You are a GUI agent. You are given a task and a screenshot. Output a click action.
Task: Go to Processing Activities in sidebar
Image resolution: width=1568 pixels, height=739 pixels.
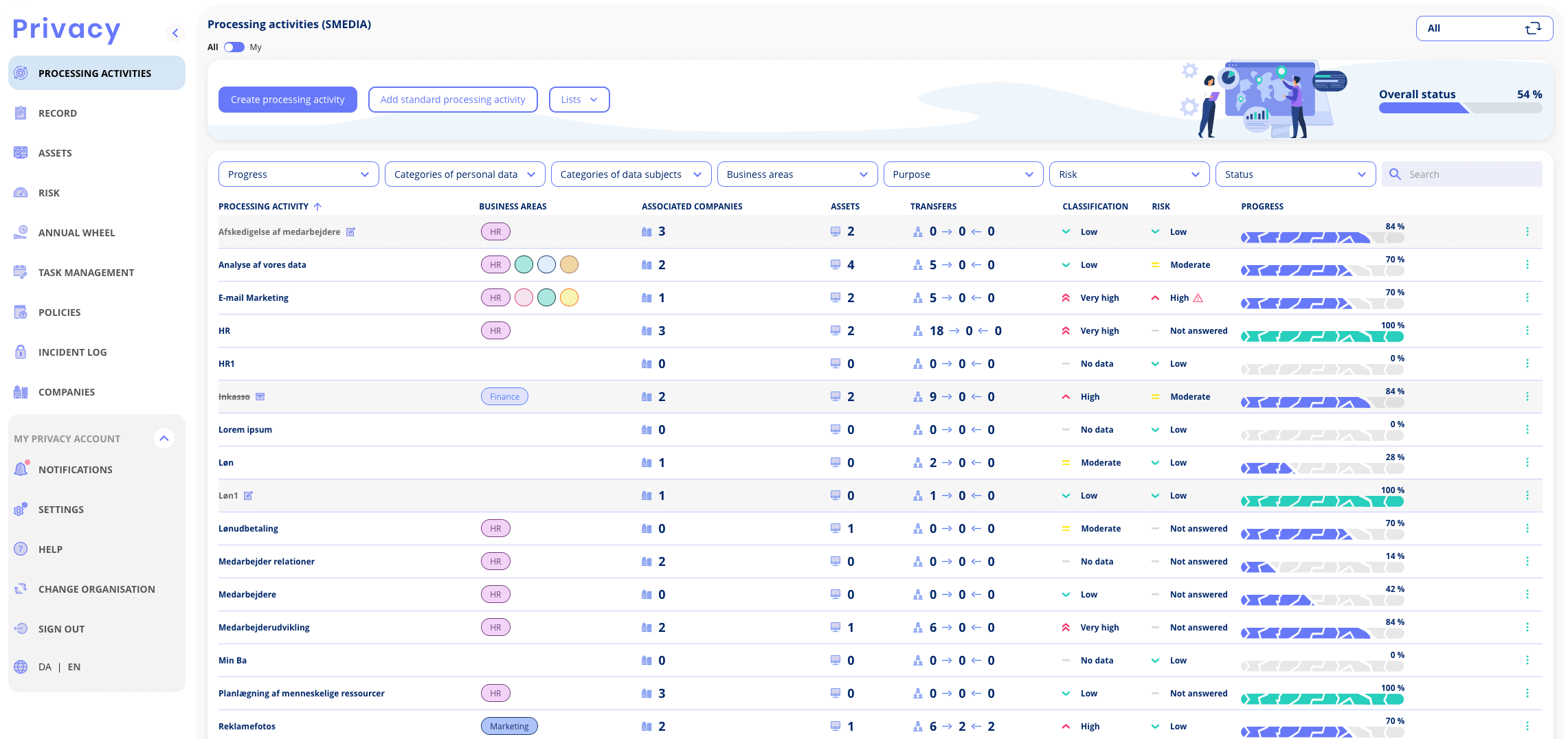[x=97, y=73]
